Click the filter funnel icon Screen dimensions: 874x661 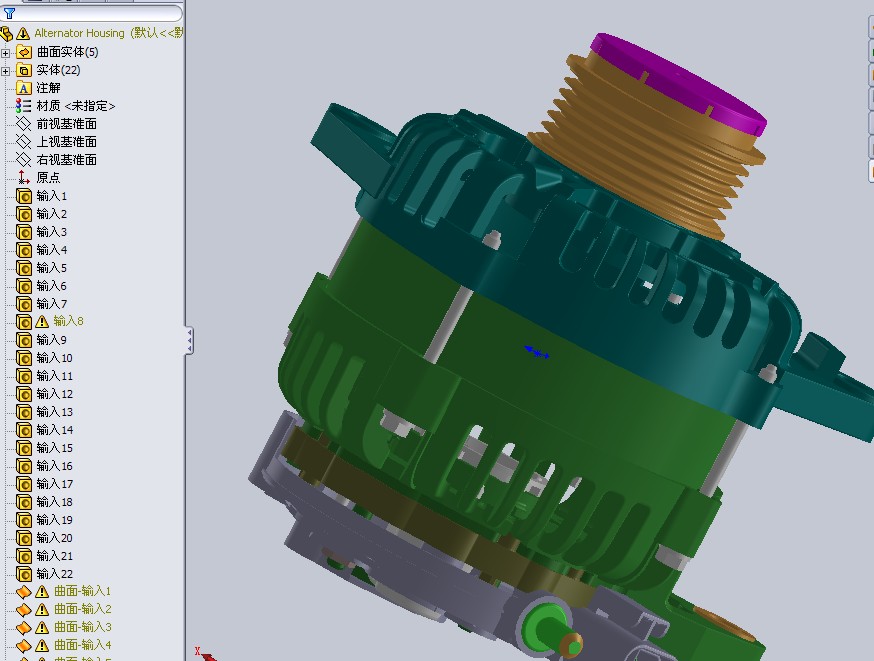click(9, 13)
